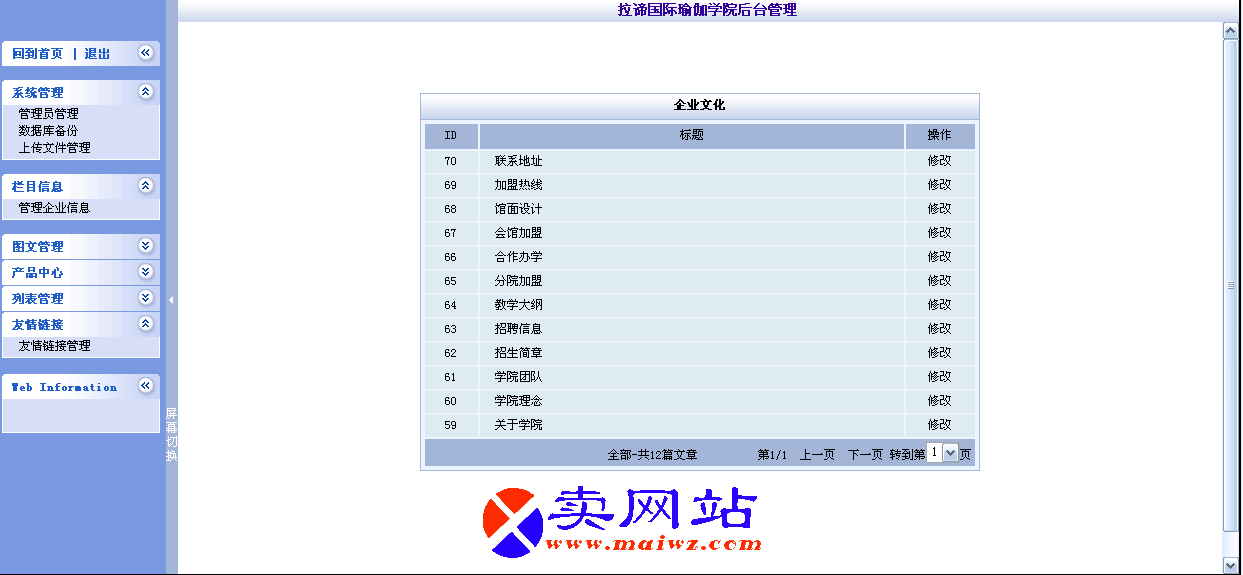The width and height of the screenshot is (1243, 575).
Task: Click 修改 for 联系地址 row
Action: 939,161
